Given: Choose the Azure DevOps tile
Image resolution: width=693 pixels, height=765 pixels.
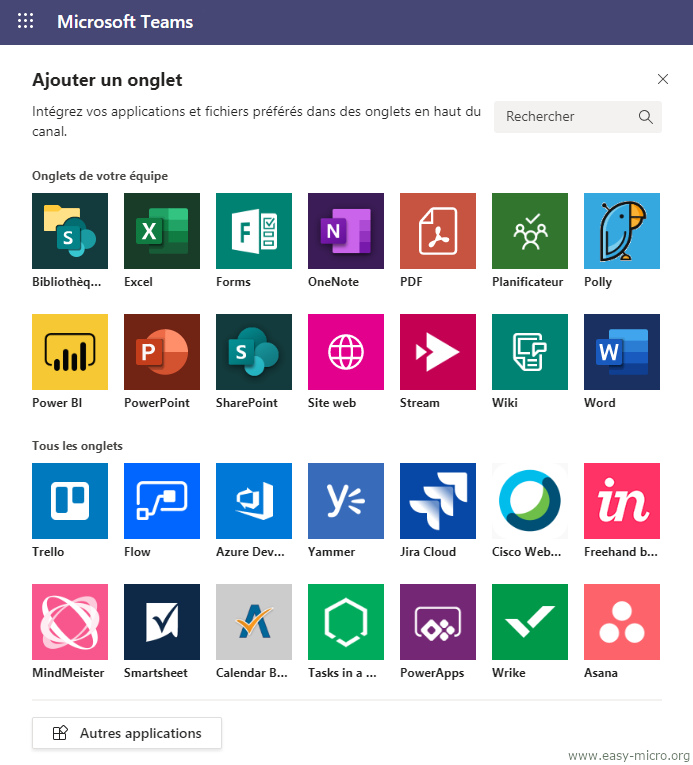Looking at the screenshot, I should tap(254, 501).
